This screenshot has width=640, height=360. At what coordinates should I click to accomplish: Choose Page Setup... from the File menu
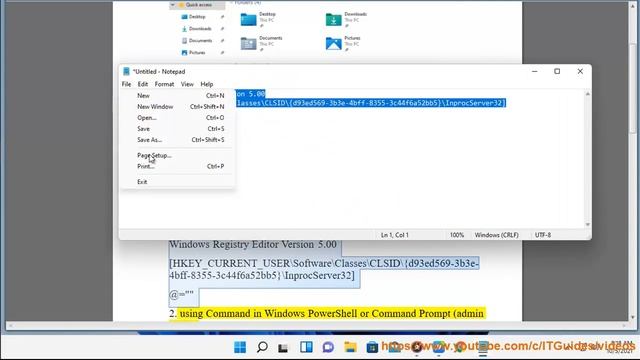[178, 155]
